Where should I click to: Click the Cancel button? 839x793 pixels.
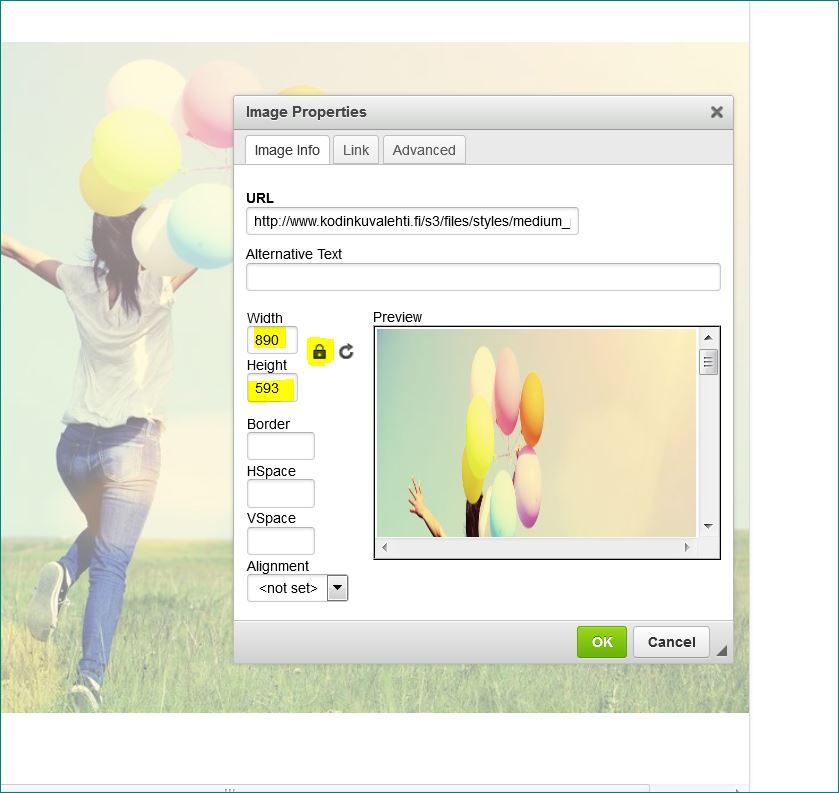671,642
